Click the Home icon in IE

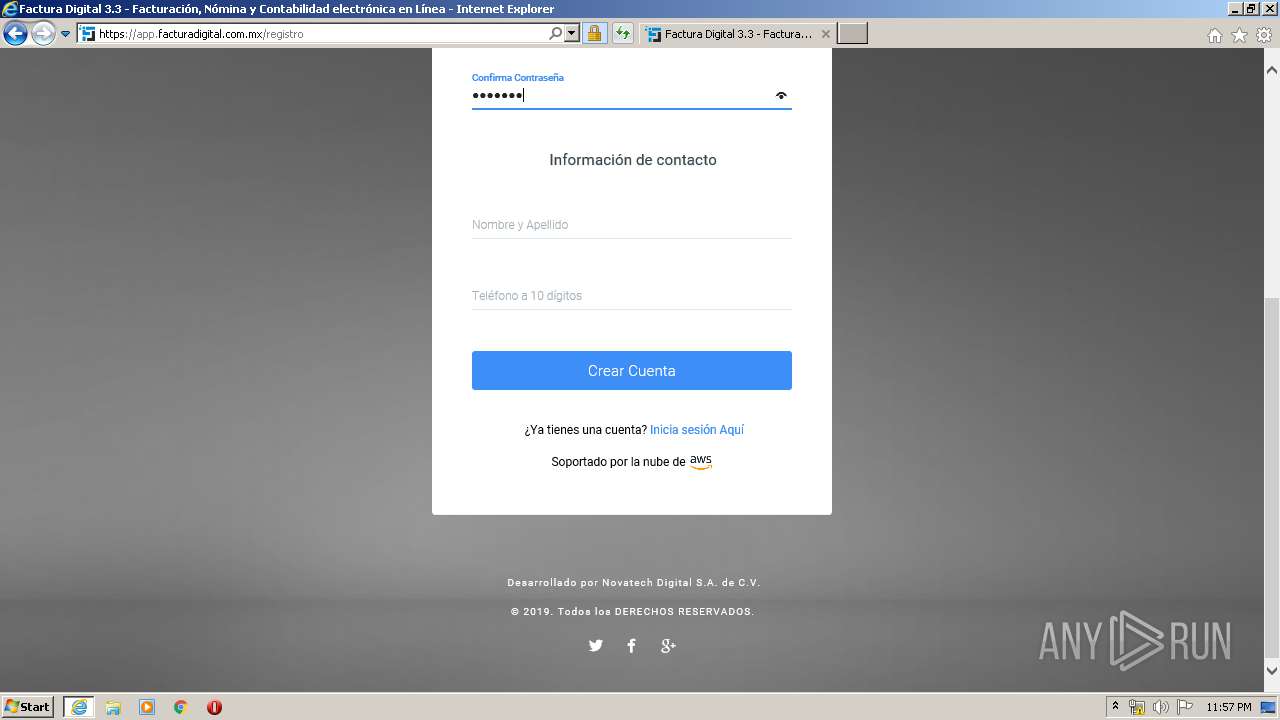[1214, 35]
